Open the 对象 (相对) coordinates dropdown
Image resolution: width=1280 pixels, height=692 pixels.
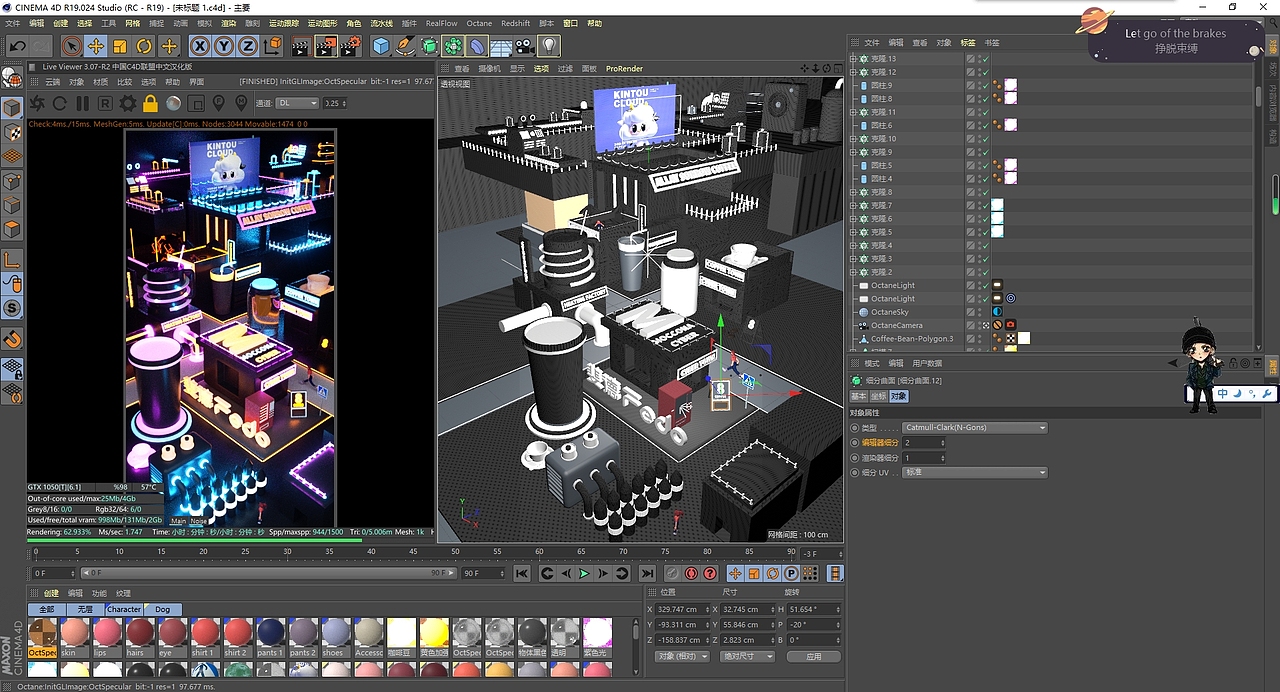coord(682,656)
